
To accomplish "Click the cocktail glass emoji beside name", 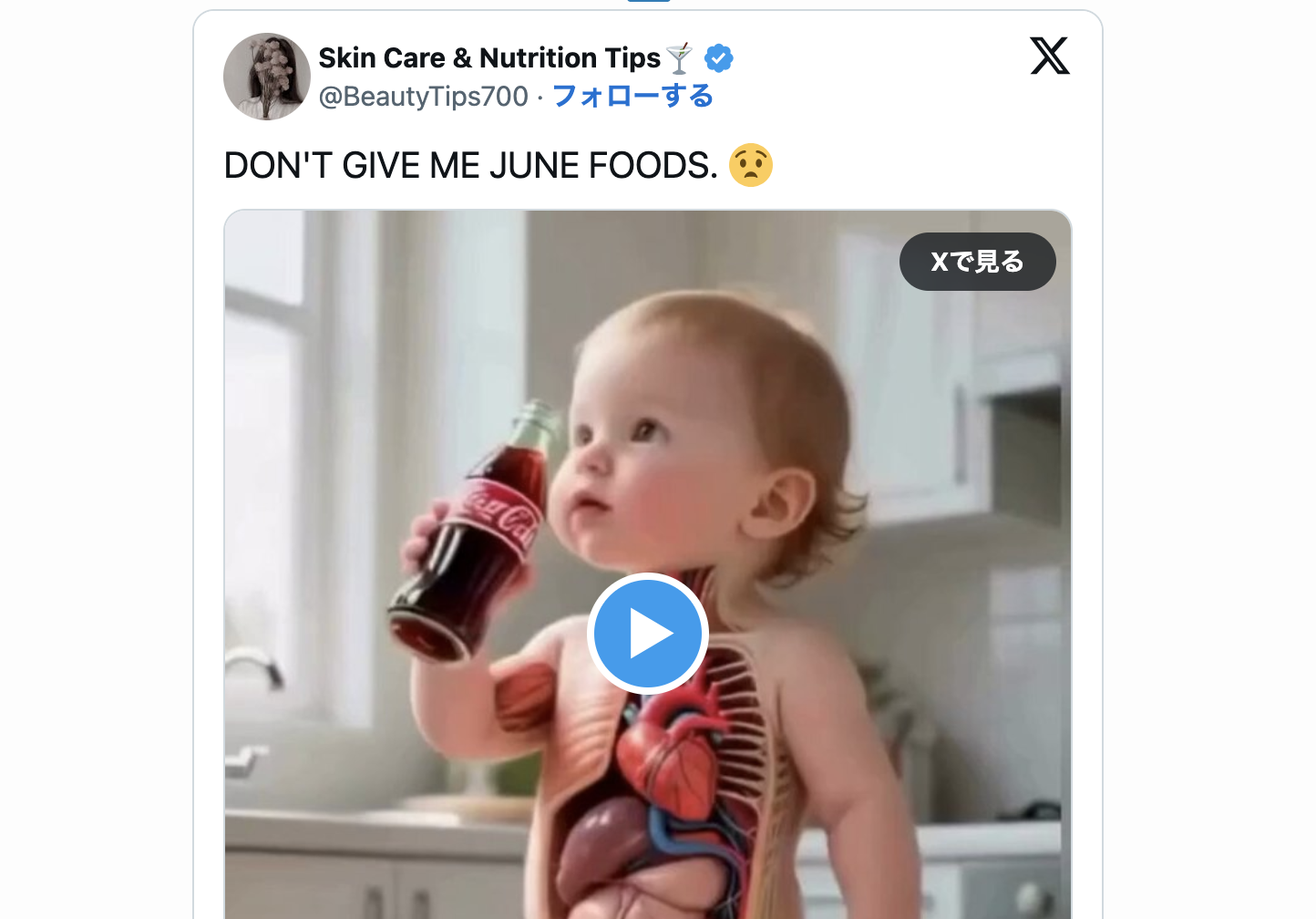I will tap(679, 58).
